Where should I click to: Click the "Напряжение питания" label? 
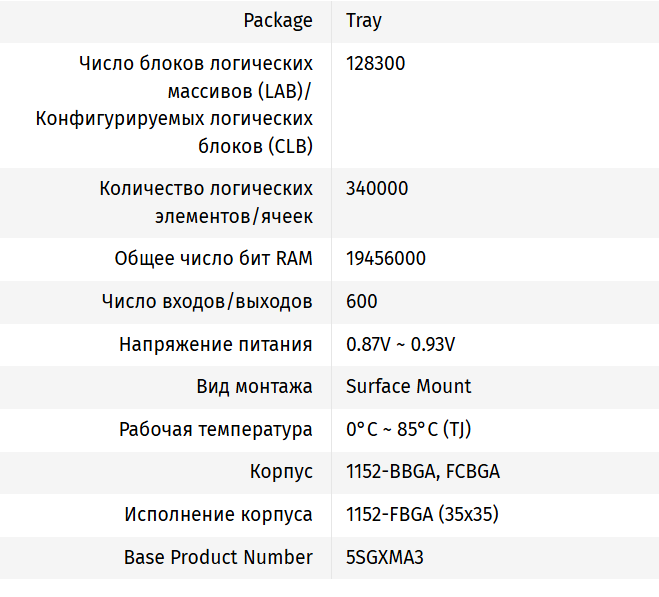pyautogui.click(x=216, y=344)
